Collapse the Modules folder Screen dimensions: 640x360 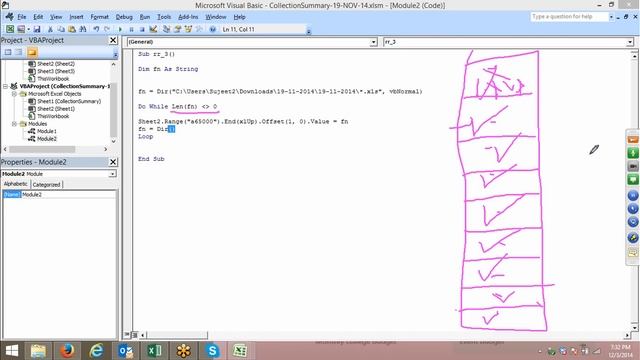pos(14,124)
